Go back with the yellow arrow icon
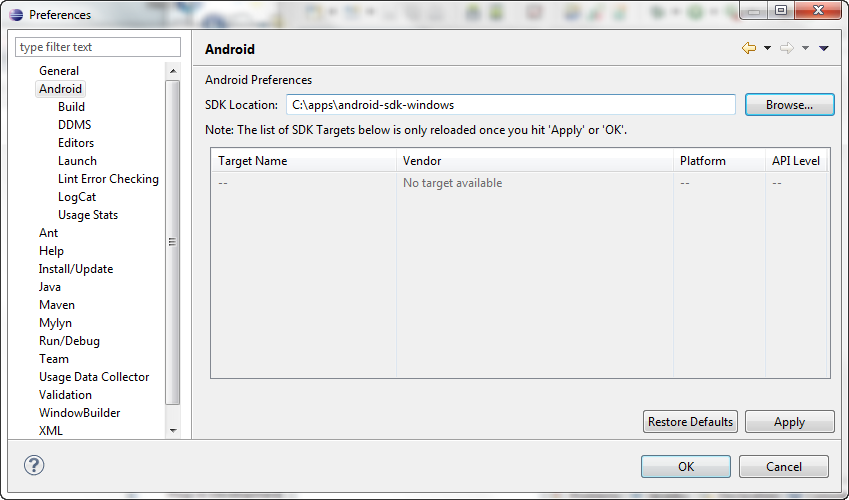849x500 pixels. point(749,48)
